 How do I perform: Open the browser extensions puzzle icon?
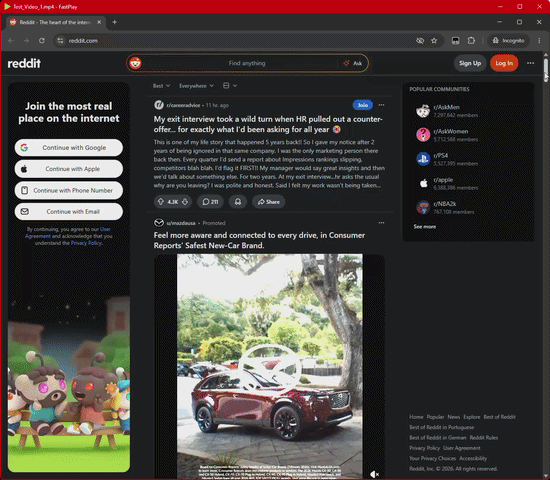pyautogui.click(x=471, y=41)
